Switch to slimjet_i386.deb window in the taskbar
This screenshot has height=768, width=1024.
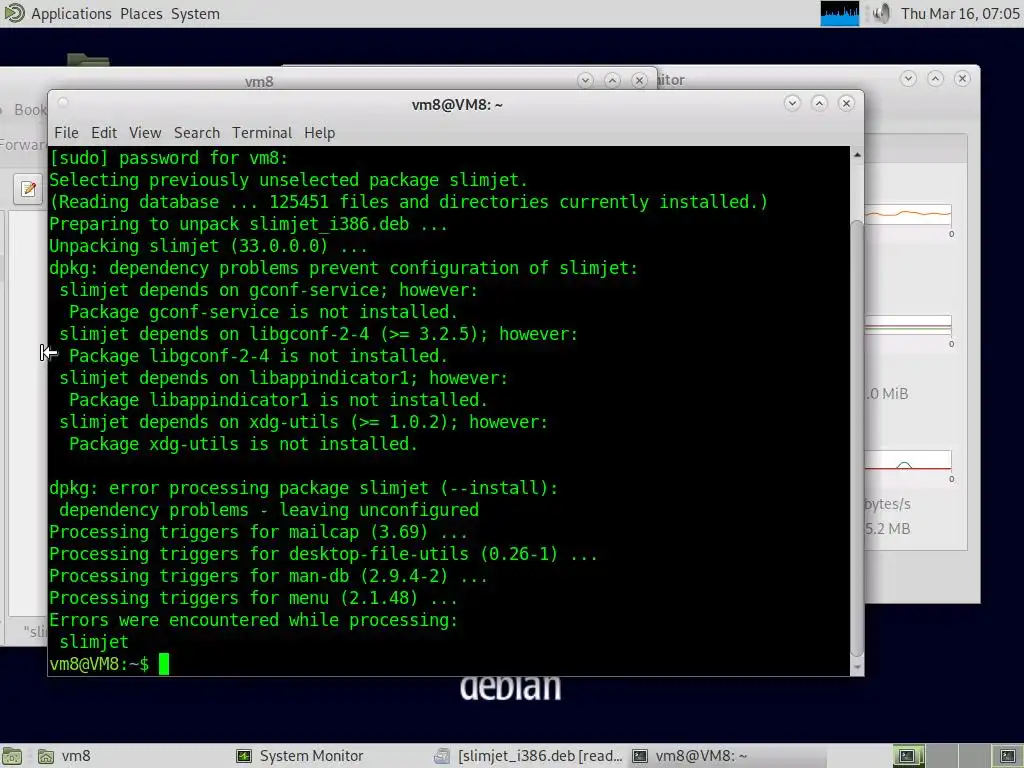[x=529, y=756]
